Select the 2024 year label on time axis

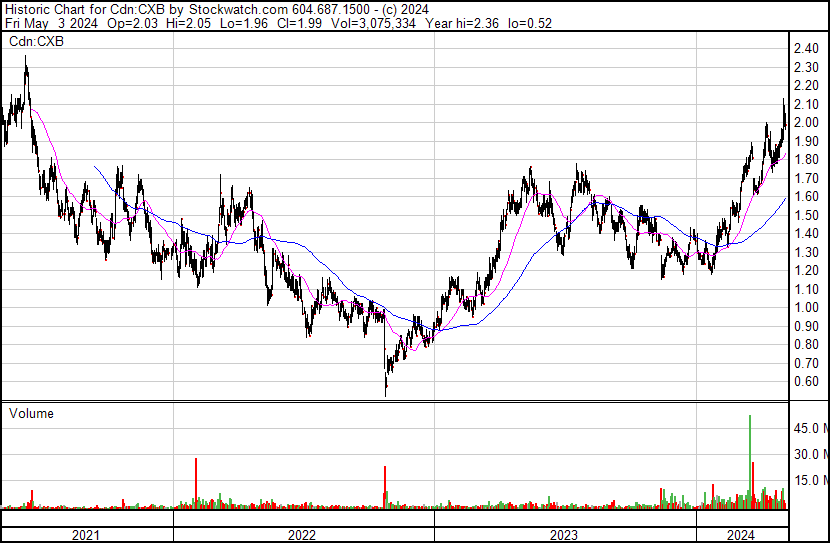click(x=741, y=535)
